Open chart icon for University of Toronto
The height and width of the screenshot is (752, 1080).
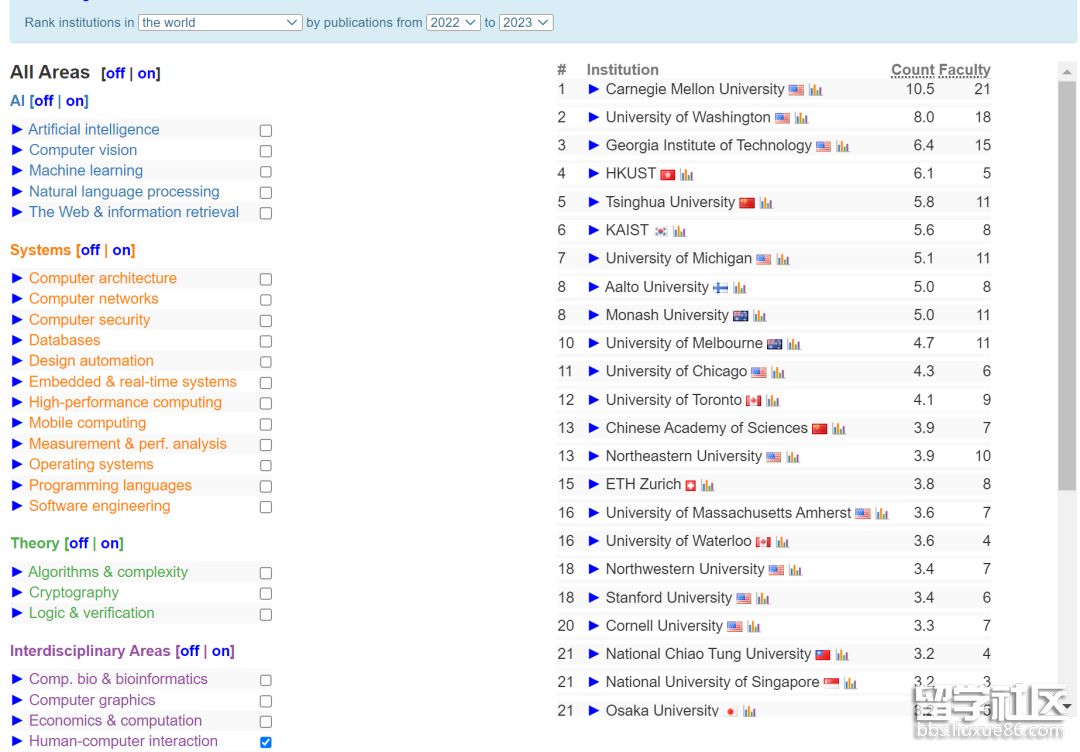[x=773, y=401]
